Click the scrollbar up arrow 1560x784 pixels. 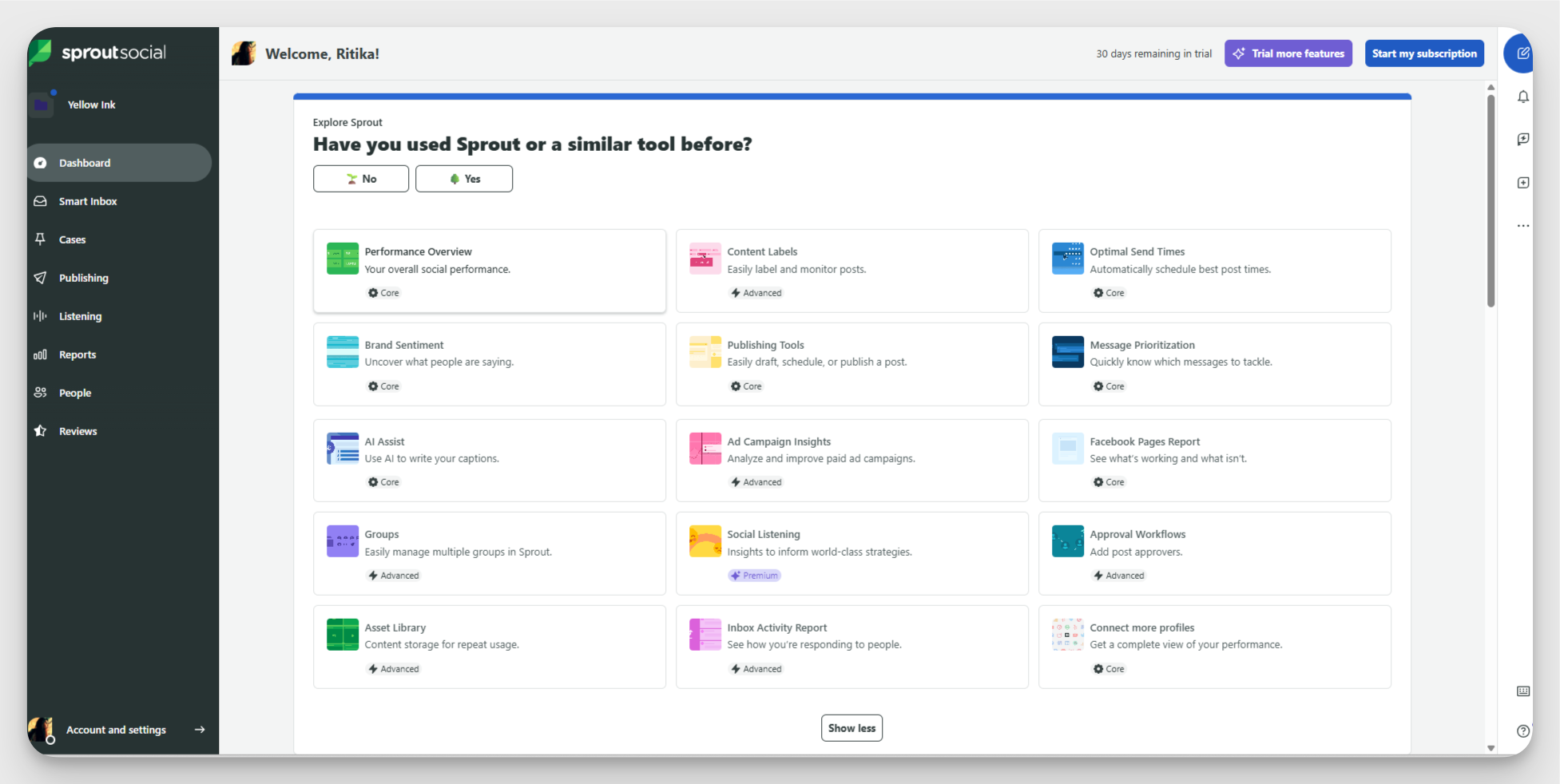click(1491, 87)
